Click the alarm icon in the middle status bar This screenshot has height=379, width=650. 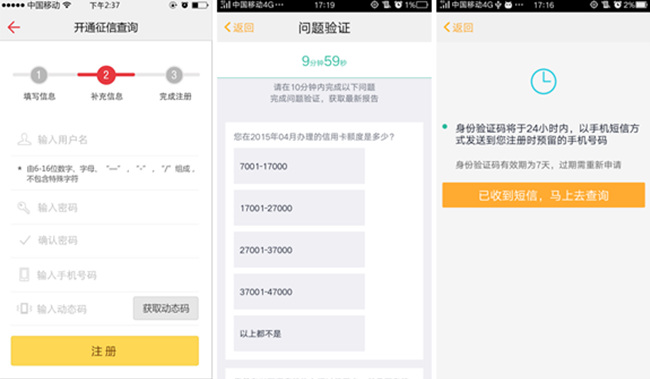coord(398,5)
